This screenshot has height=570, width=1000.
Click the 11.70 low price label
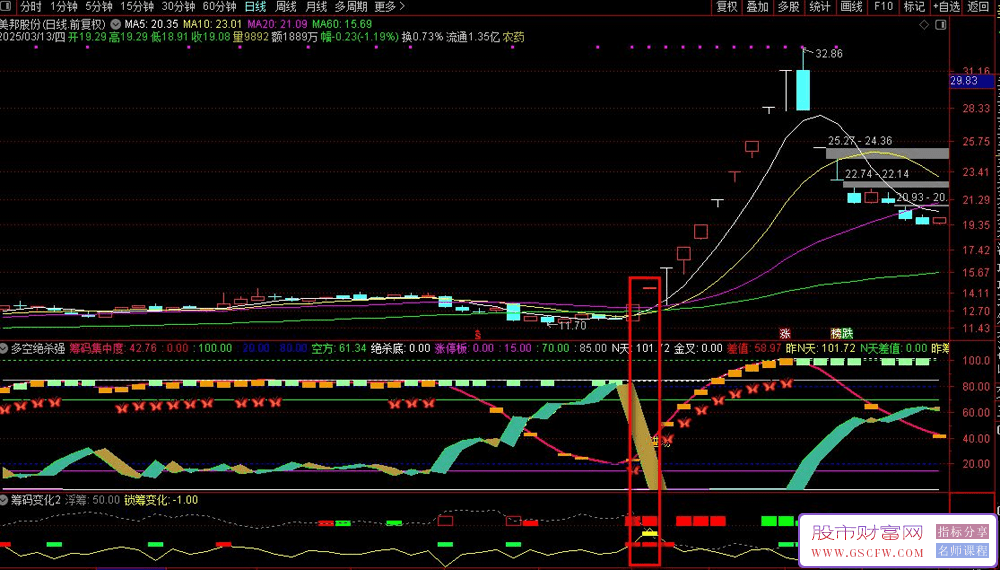tap(572, 325)
